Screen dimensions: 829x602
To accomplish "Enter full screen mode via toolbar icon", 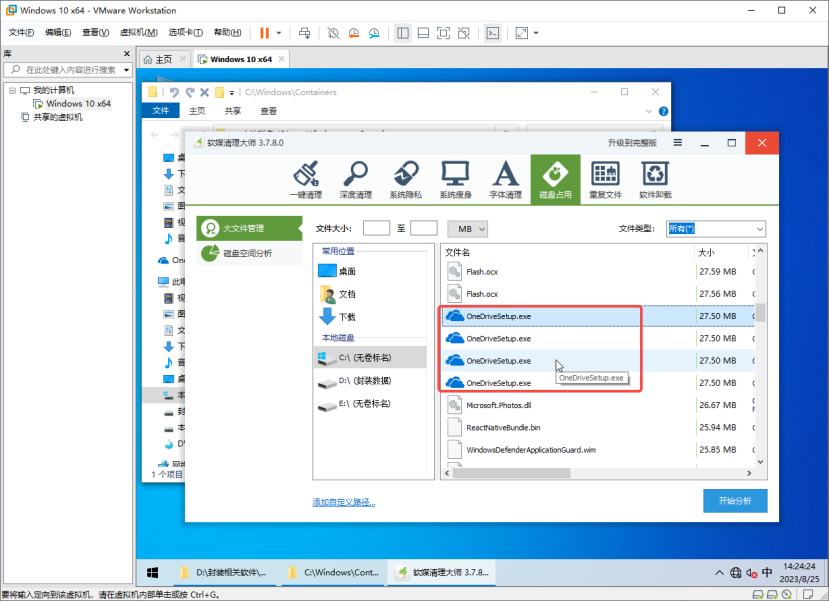I will [x=444, y=33].
